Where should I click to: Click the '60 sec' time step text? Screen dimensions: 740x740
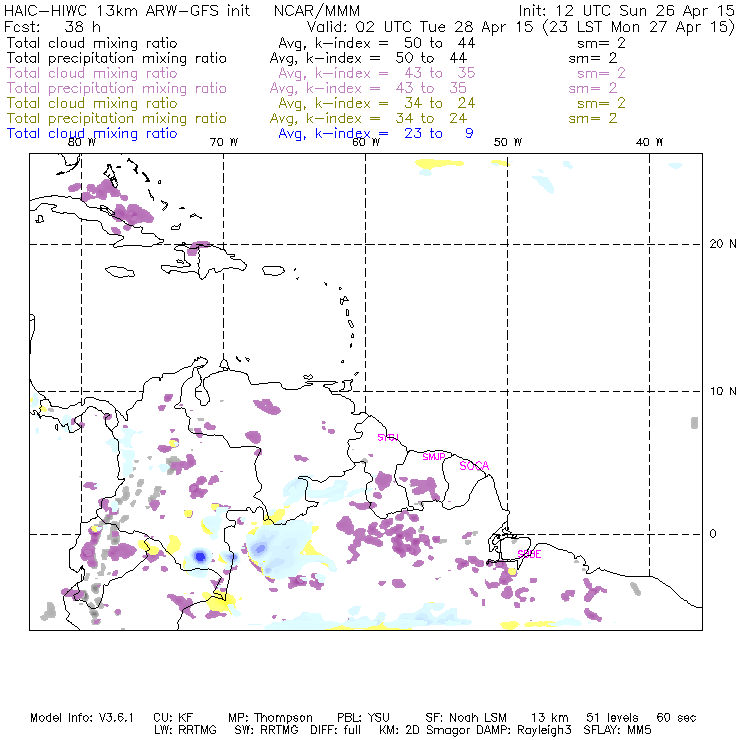[676, 718]
